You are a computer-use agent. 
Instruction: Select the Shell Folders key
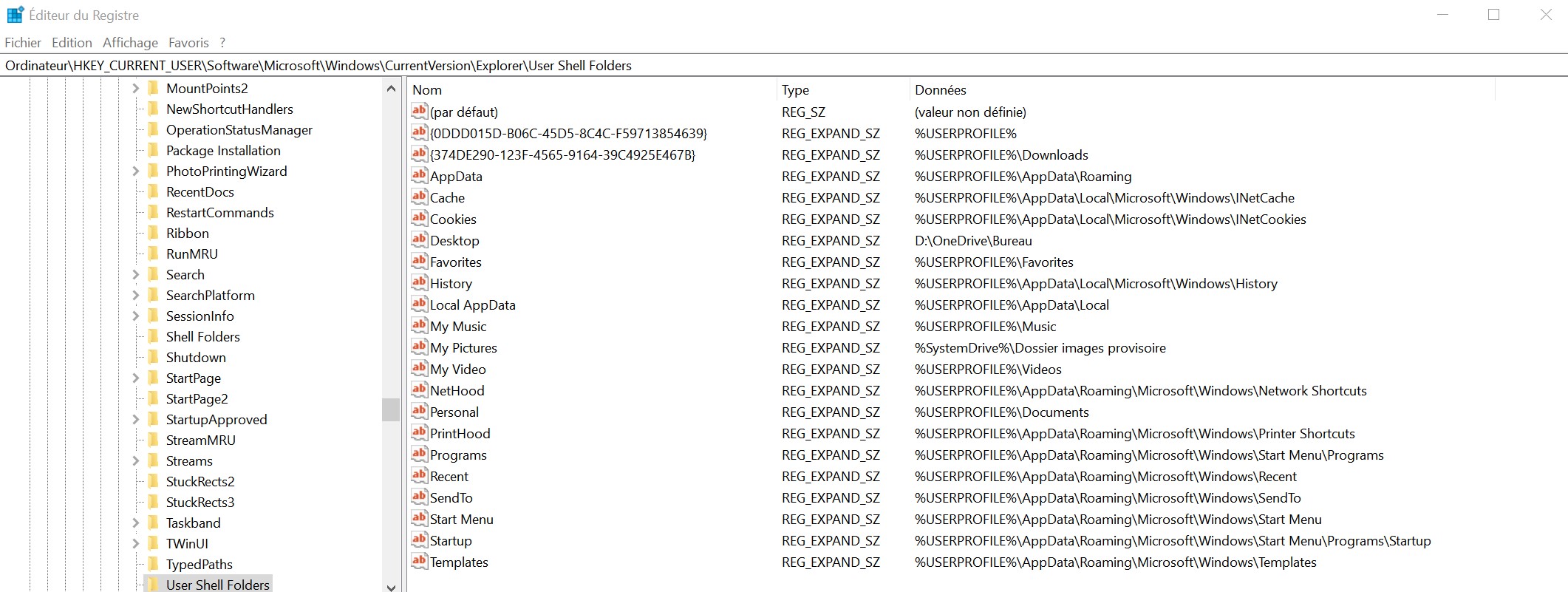(x=203, y=337)
